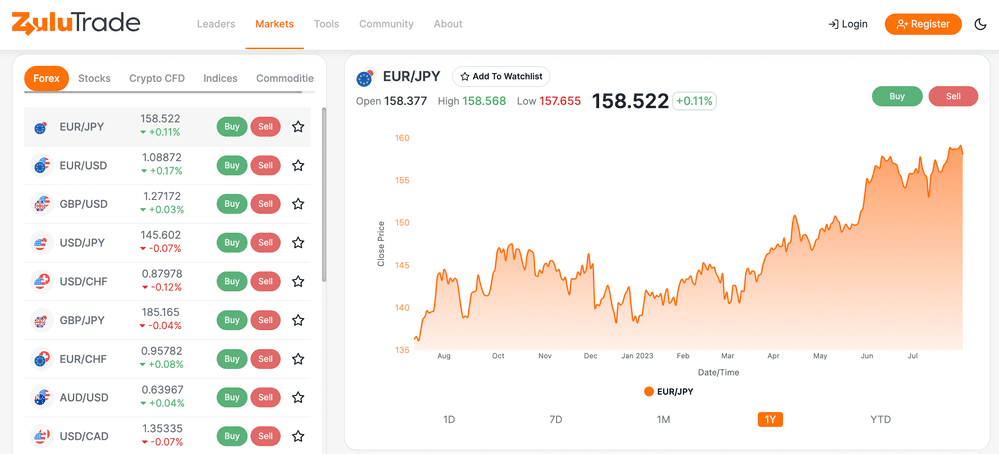Star EUR/JPY in the forex list
This screenshot has width=999, height=454.
point(298,127)
